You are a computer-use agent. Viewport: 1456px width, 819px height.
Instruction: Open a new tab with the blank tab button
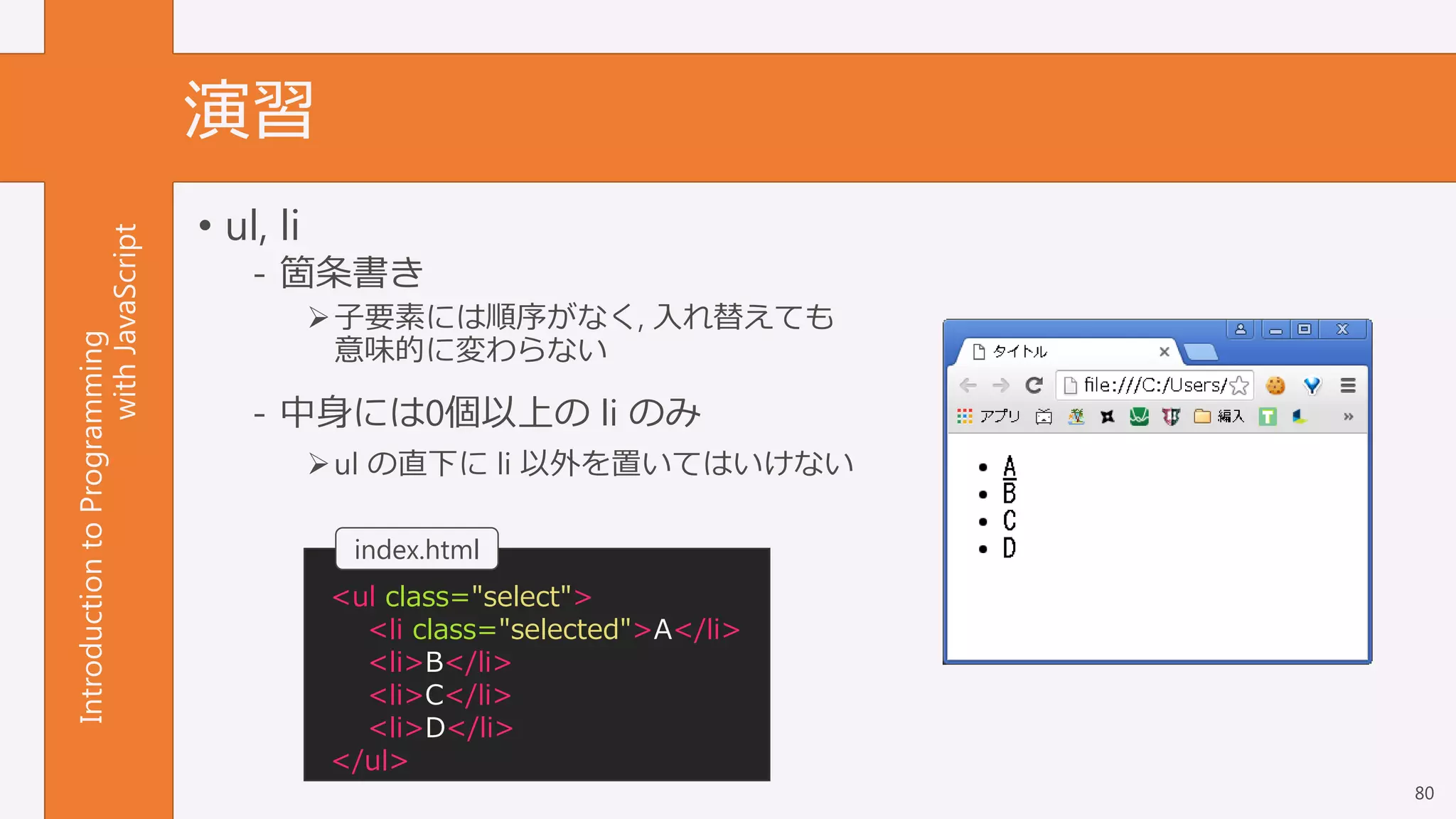coord(1201,352)
